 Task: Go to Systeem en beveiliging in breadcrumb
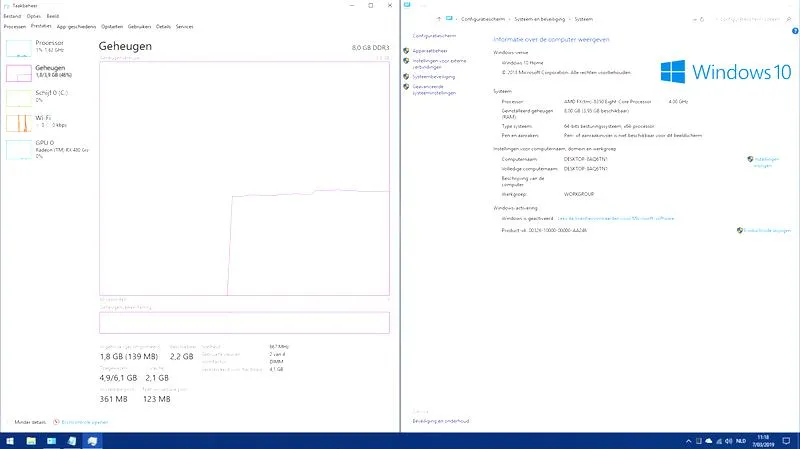click(x=539, y=19)
